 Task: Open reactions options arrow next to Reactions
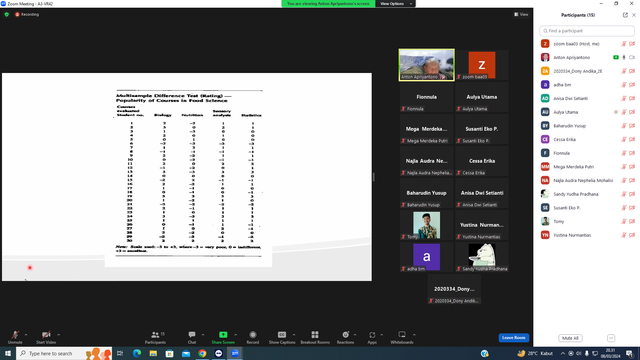(x=355, y=335)
